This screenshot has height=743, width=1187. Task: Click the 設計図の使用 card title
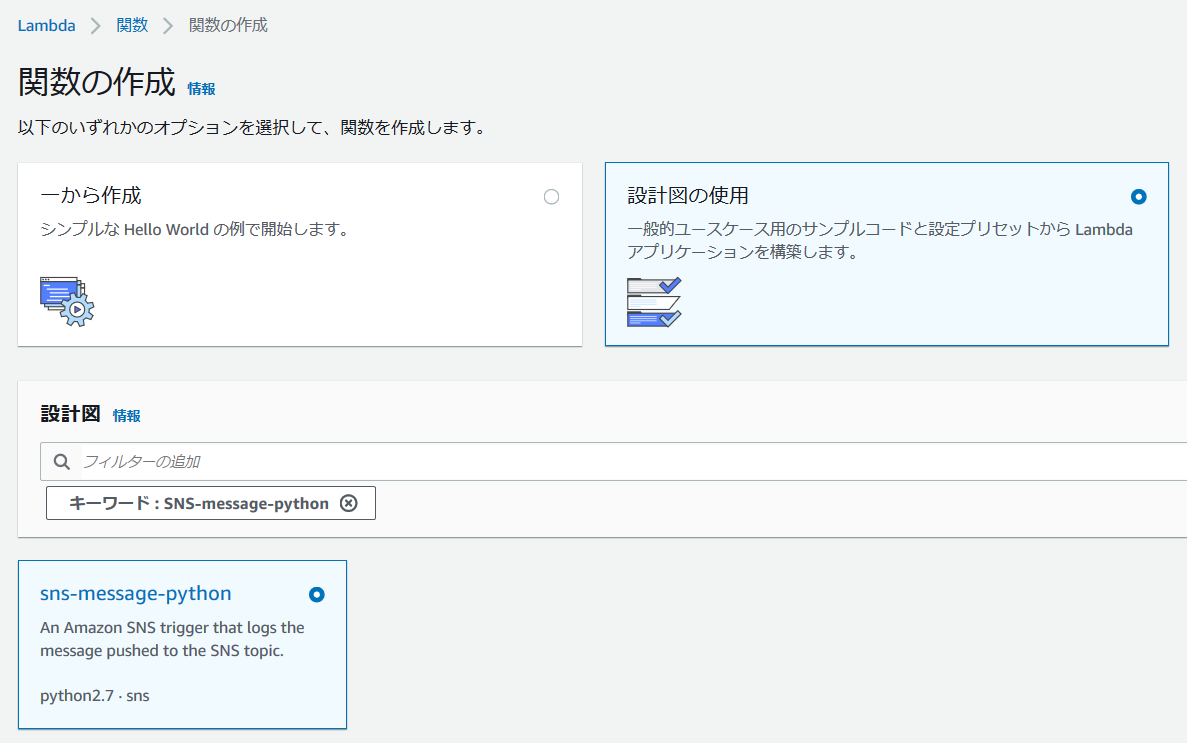click(687, 195)
